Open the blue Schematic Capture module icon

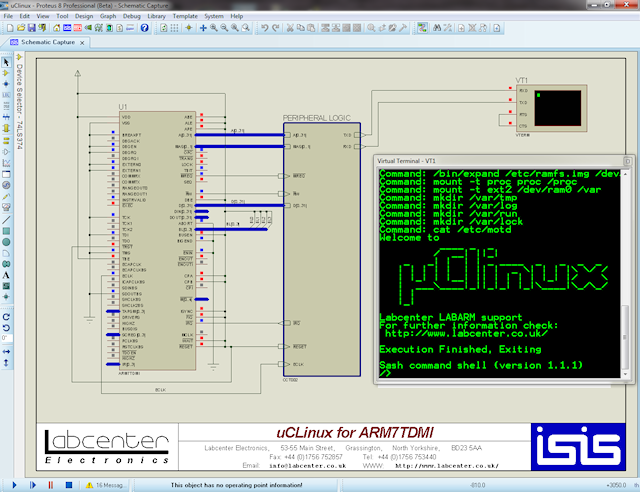67,28
